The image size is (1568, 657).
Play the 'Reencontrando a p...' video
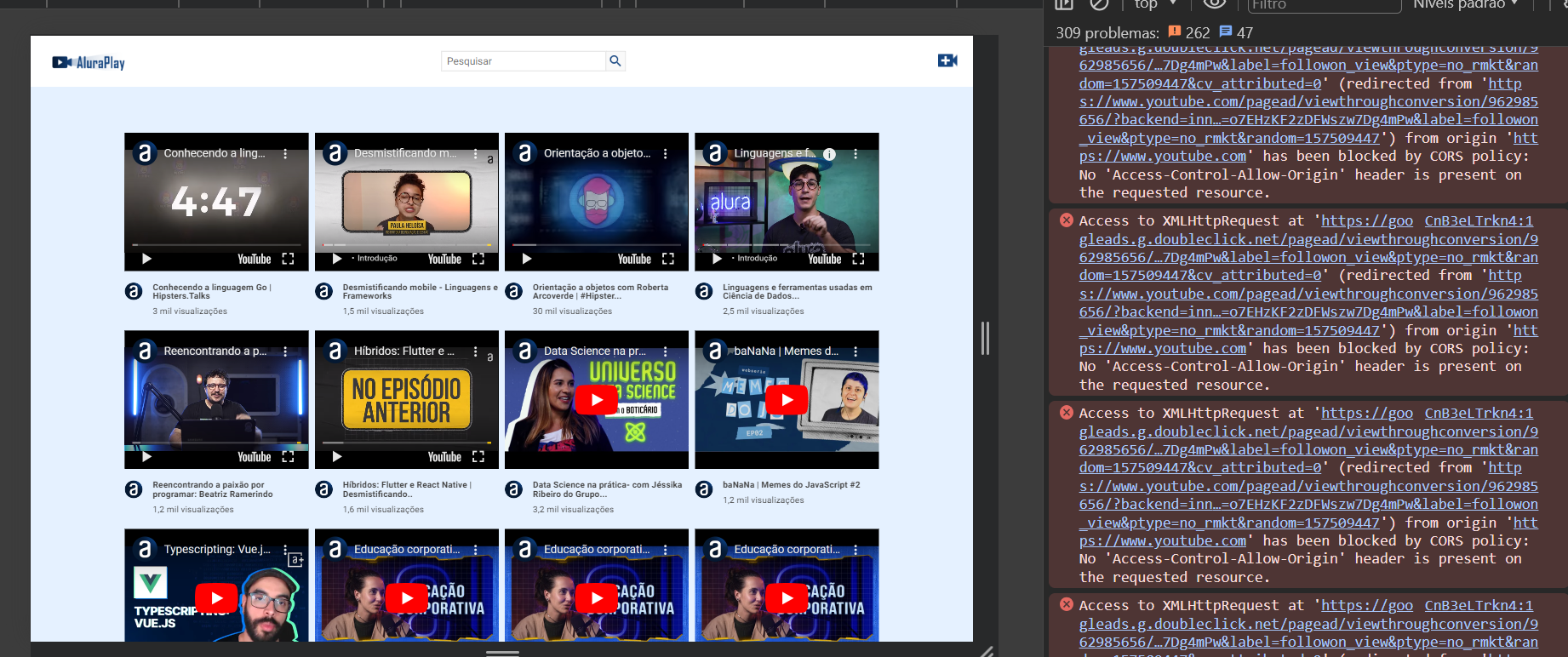coord(146,457)
